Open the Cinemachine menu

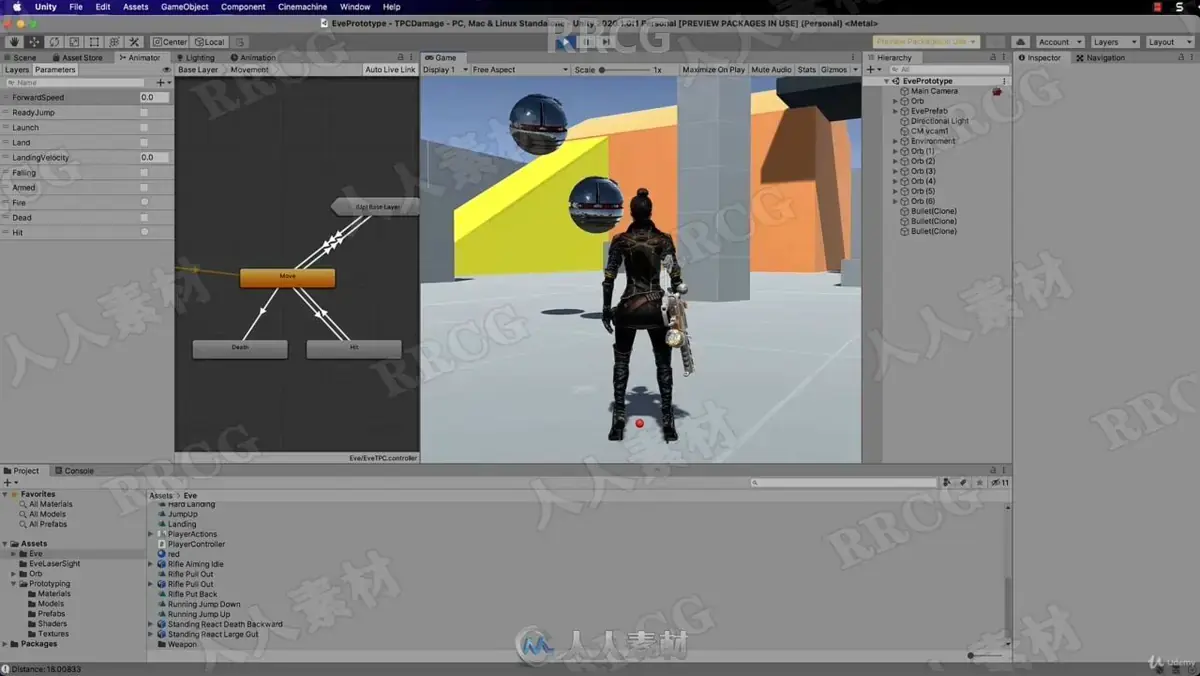tap(302, 7)
